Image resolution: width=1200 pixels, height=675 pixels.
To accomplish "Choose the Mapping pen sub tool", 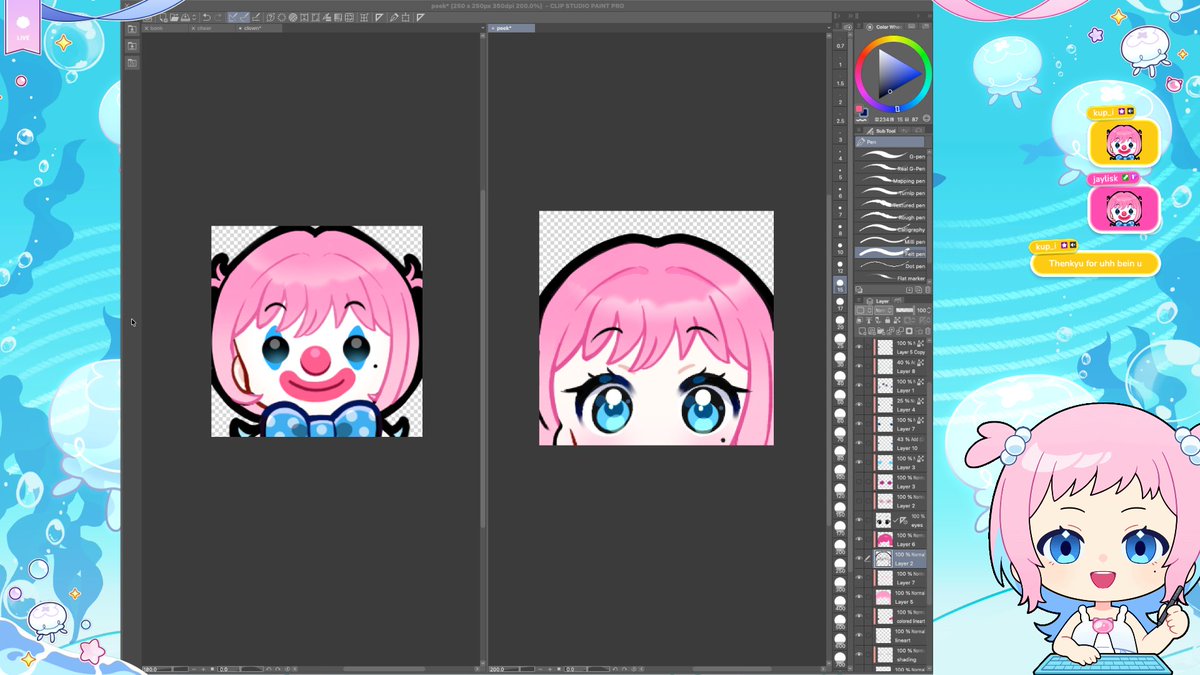I will 890,180.
